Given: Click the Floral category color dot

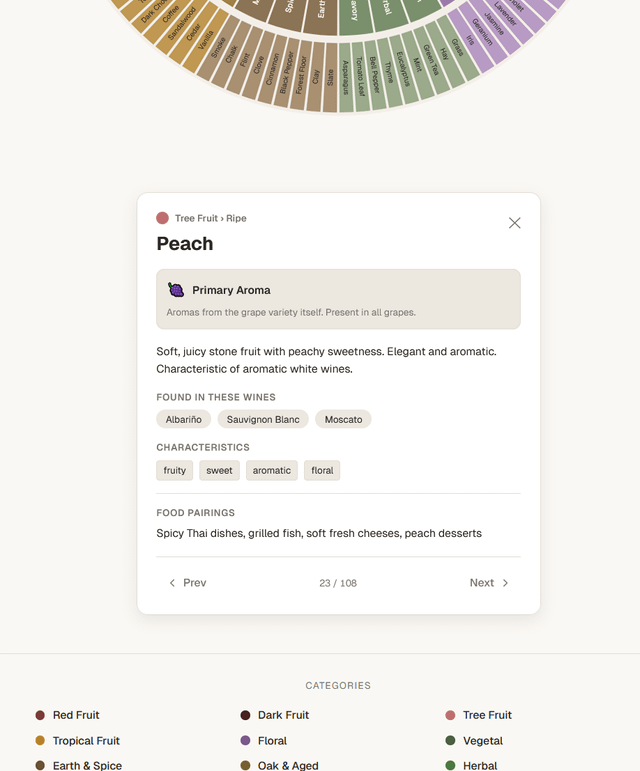Looking at the screenshot, I should point(245,741).
